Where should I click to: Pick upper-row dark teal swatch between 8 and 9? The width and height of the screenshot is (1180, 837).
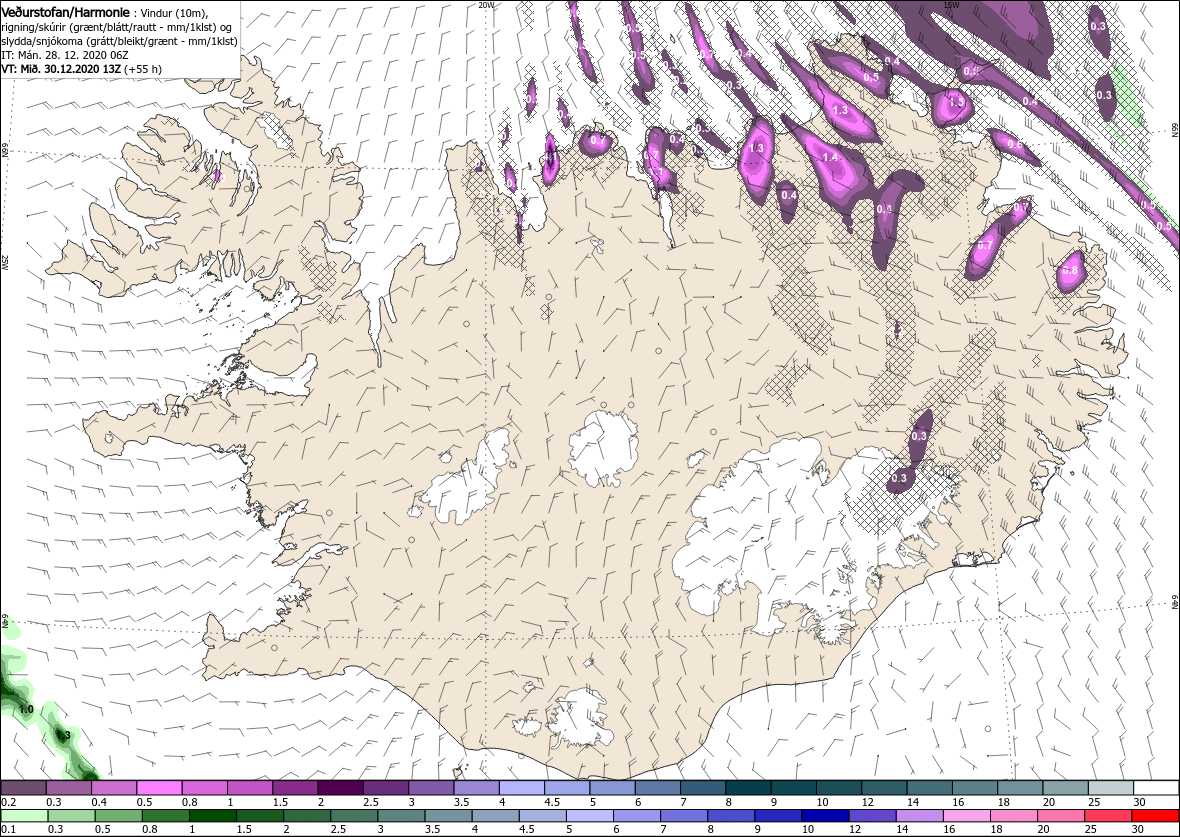748,788
